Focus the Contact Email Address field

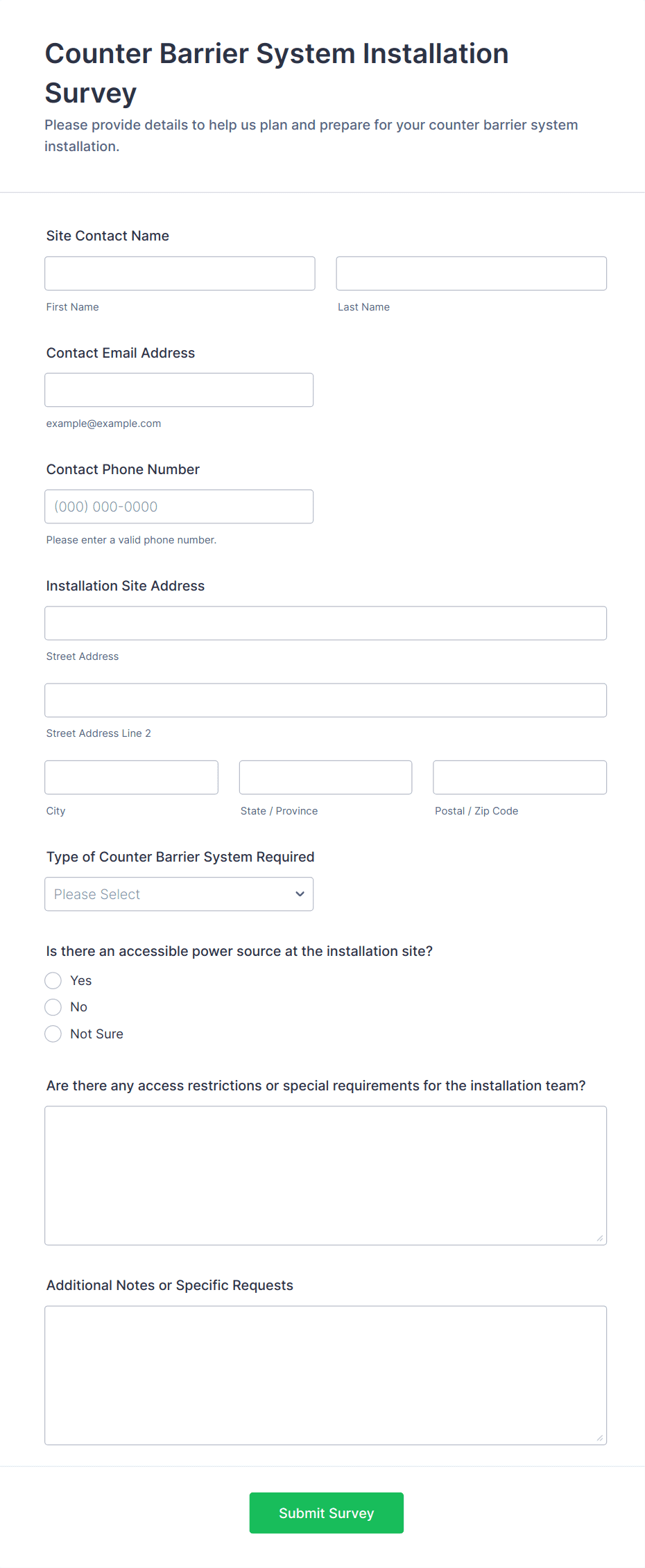[x=179, y=390]
